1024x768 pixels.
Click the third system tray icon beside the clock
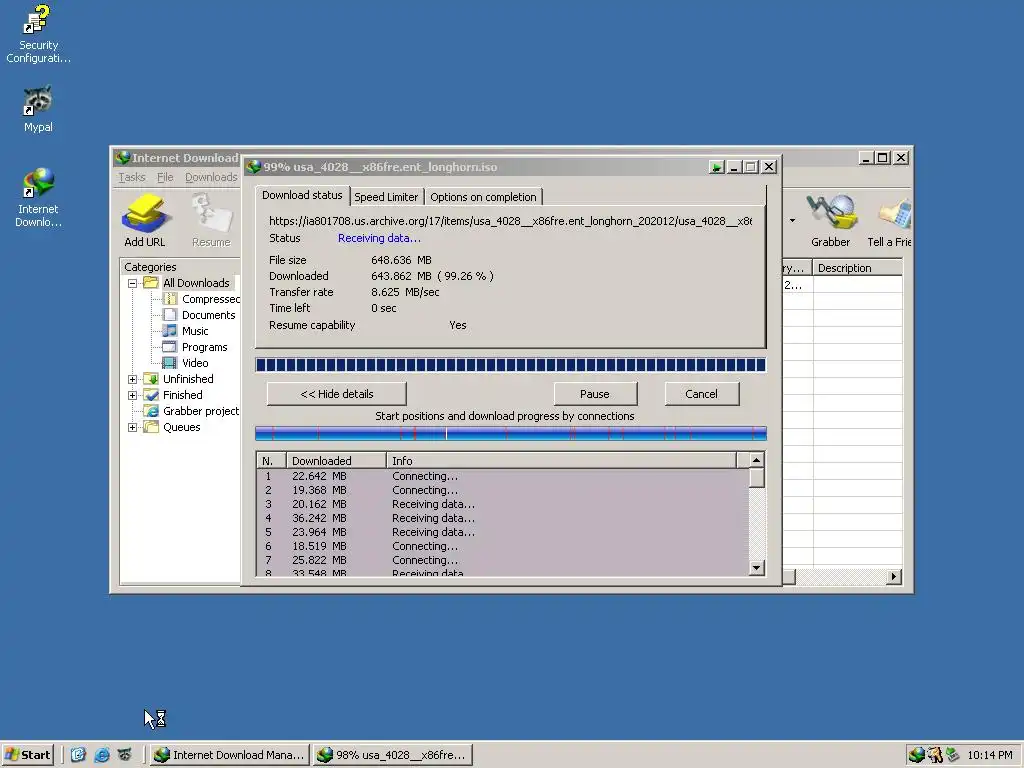tap(952, 755)
